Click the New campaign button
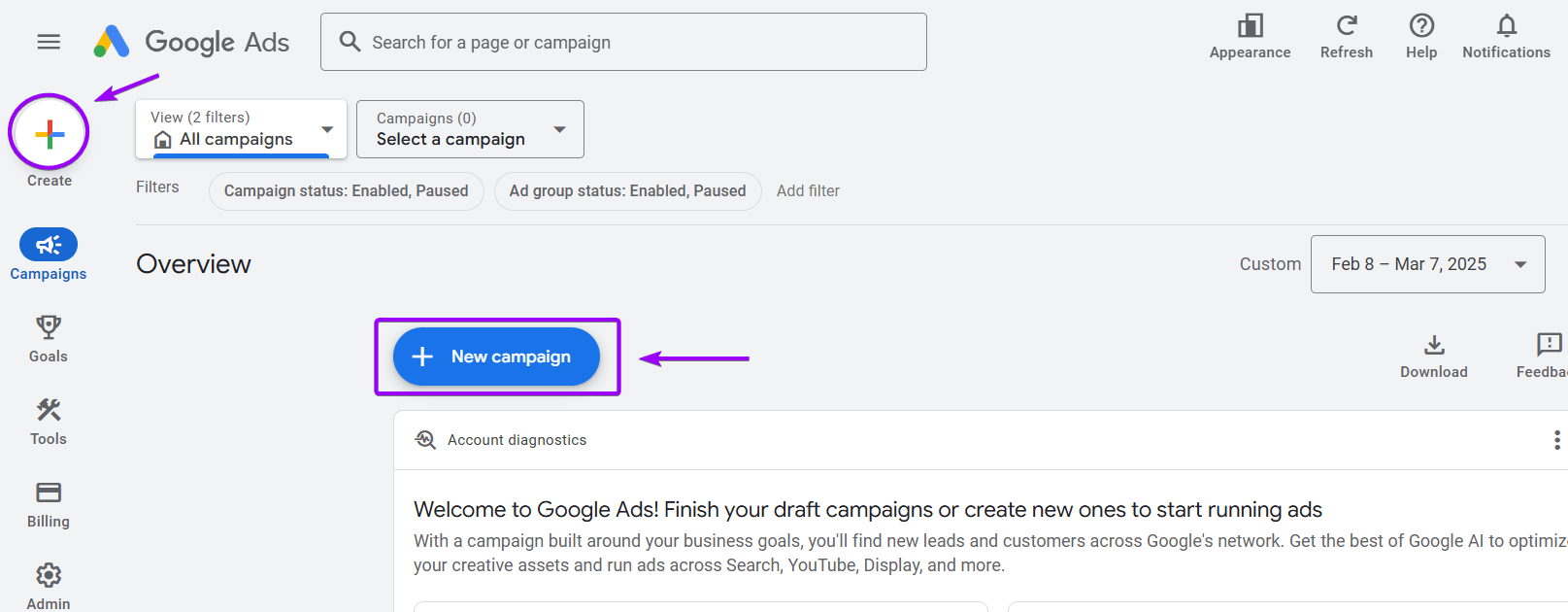The height and width of the screenshot is (612, 1568). [x=496, y=357]
